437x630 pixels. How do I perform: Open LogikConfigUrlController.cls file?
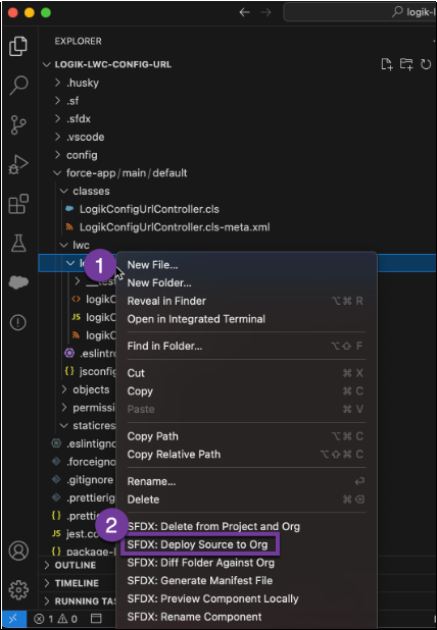149,209
